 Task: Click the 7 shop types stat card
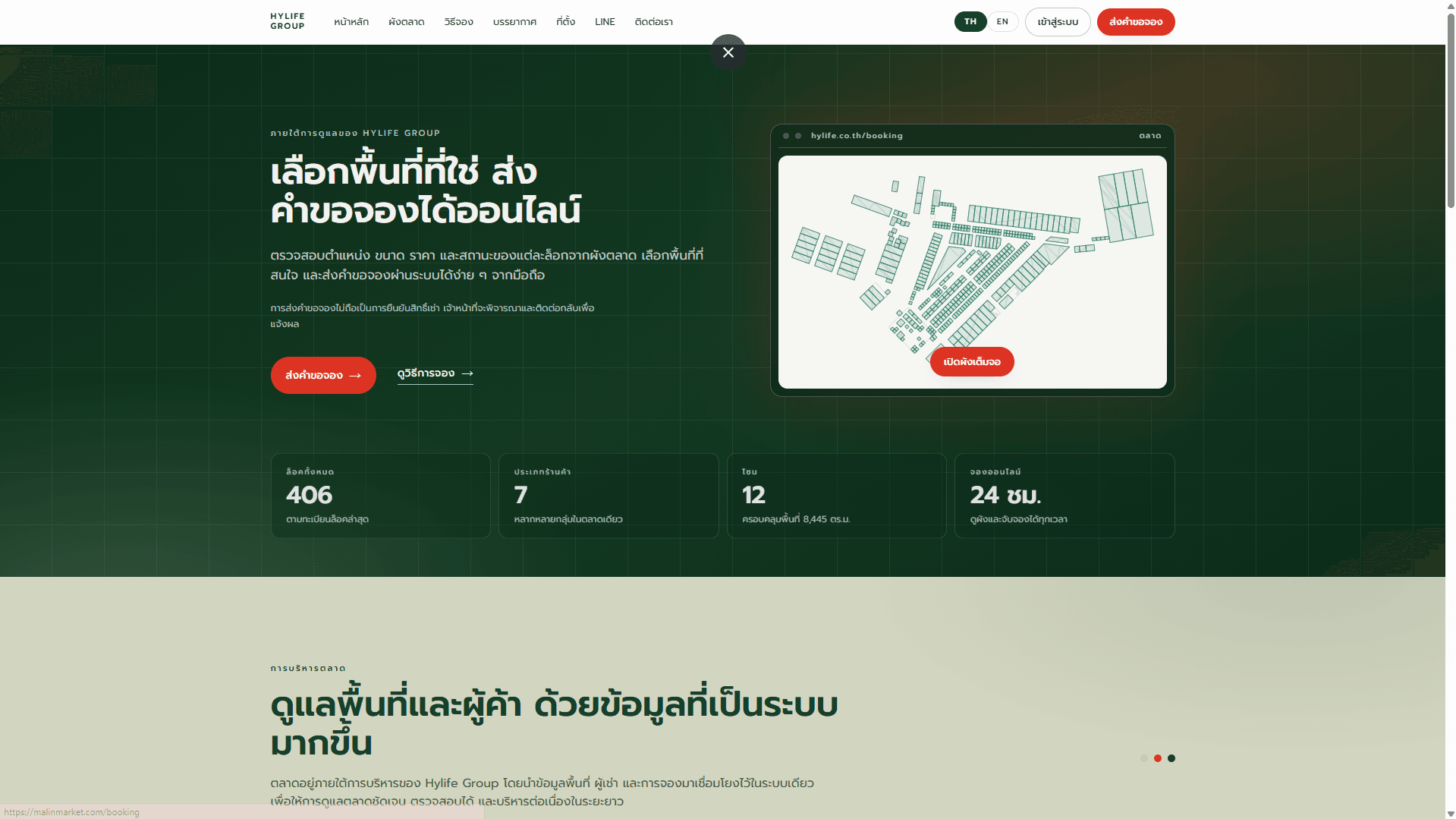pos(609,496)
